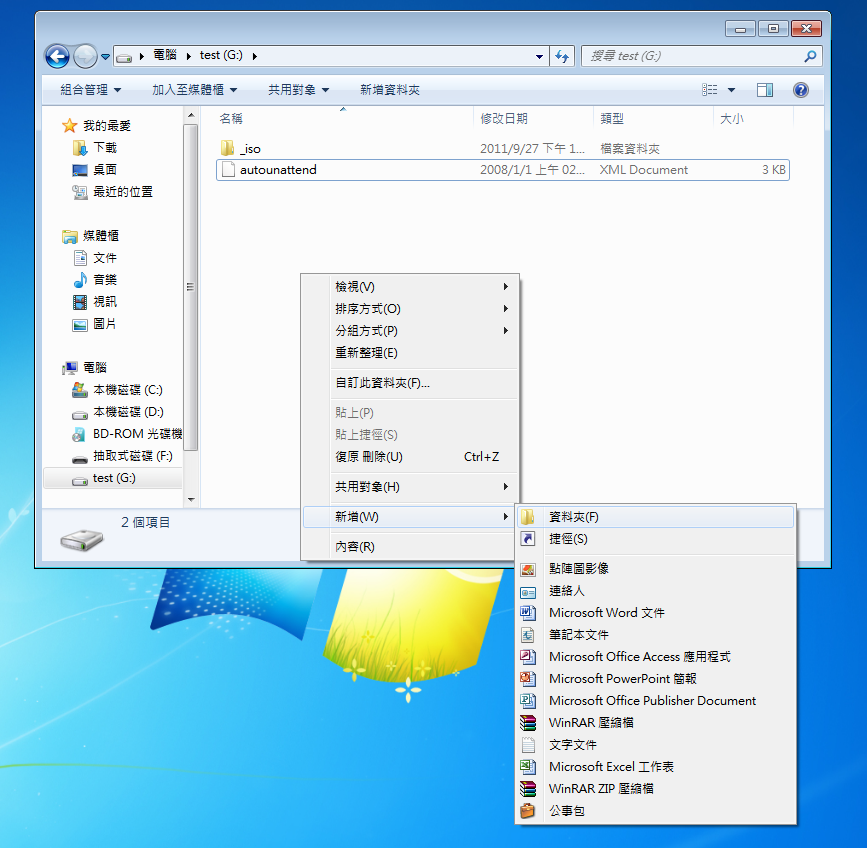Click 電腦 in the address breadcrumb
The image size is (867, 848).
point(165,55)
